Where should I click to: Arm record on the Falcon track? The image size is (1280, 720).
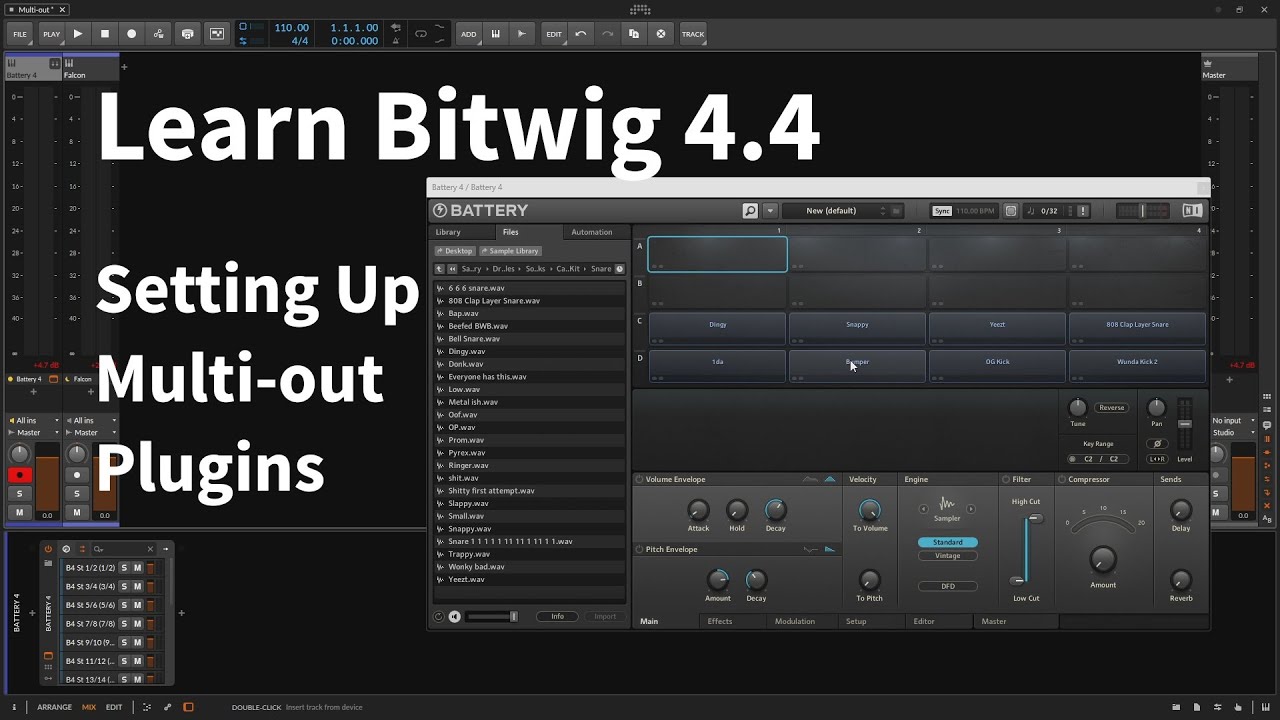77,475
